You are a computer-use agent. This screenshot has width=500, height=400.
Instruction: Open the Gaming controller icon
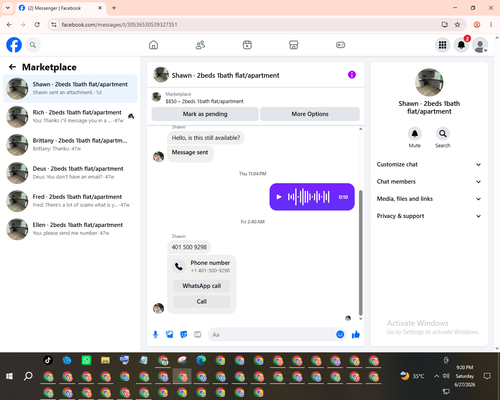[x=340, y=45]
